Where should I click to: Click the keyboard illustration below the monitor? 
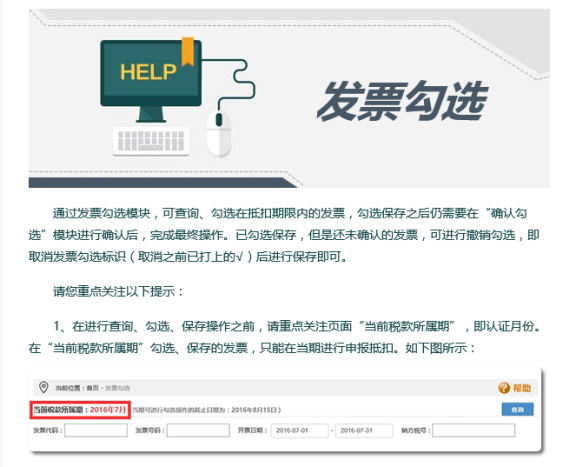coord(151,141)
